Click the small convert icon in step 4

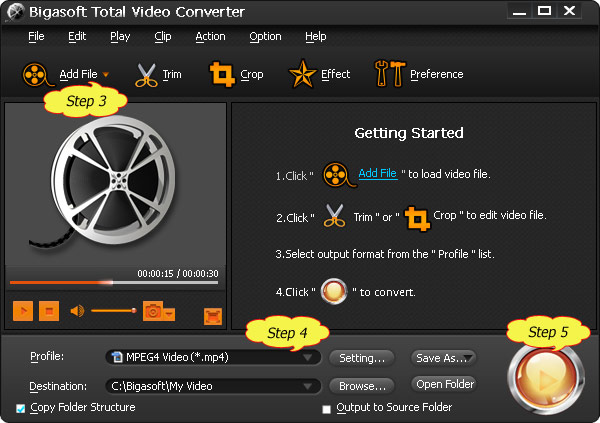(x=334, y=291)
